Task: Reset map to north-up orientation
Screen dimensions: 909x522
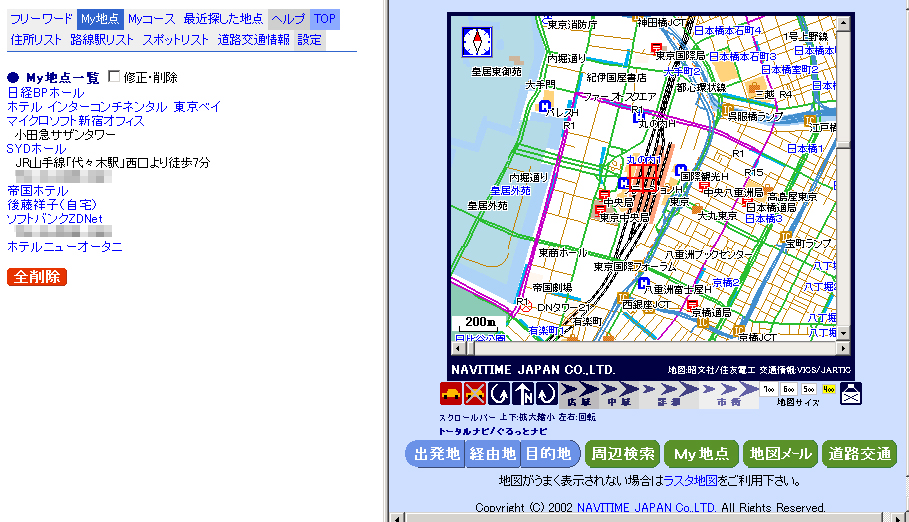Action: (x=523, y=393)
